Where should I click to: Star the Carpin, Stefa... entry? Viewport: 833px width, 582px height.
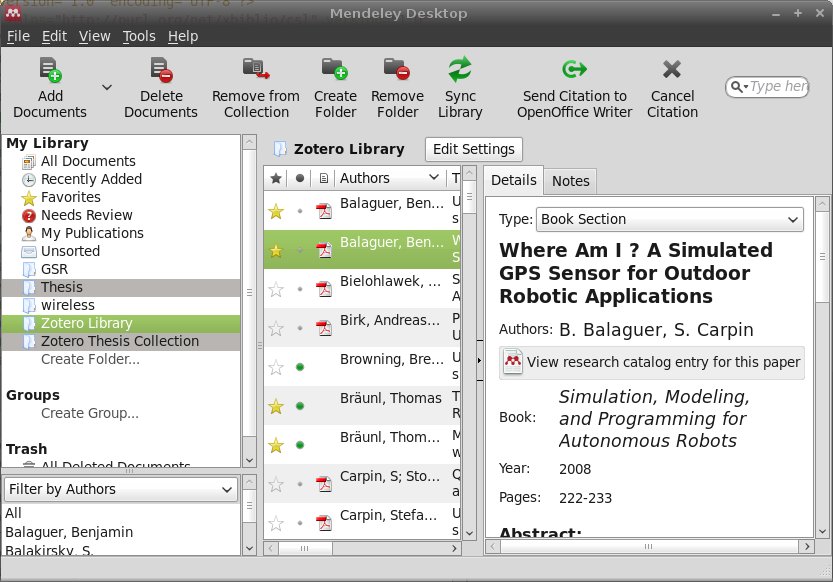pyautogui.click(x=276, y=524)
